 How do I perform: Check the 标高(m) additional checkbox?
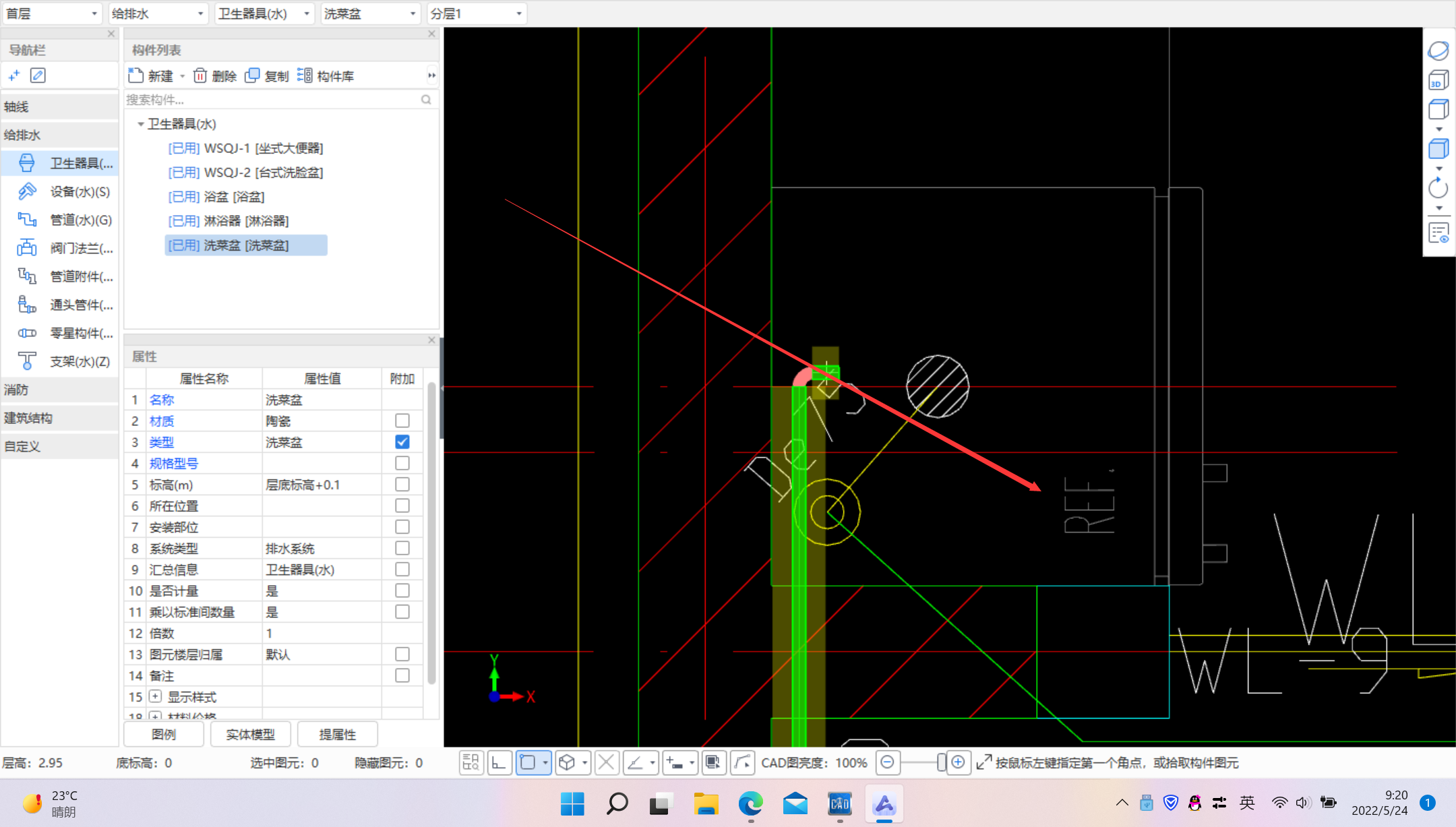pos(402,485)
